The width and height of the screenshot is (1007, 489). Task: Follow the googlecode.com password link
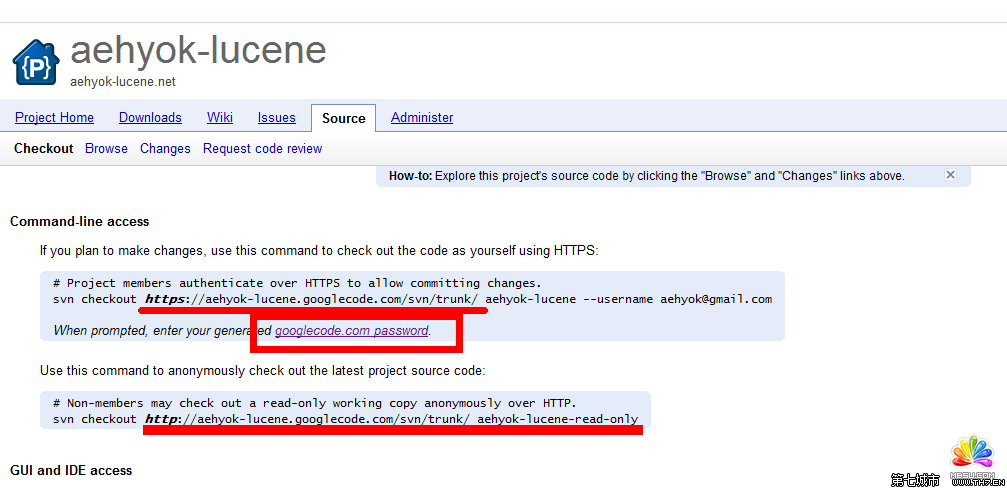[351, 330]
